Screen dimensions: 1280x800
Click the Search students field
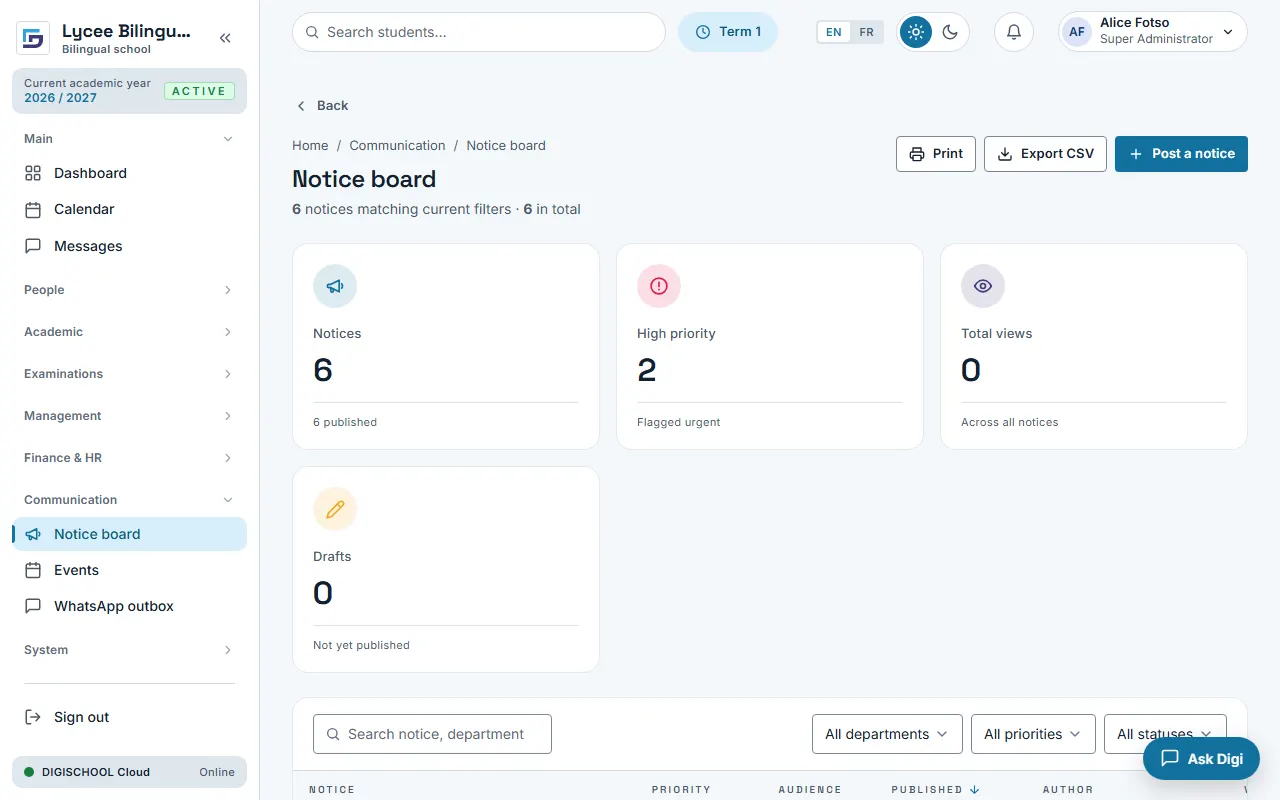pyautogui.click(x=479, y=32)
